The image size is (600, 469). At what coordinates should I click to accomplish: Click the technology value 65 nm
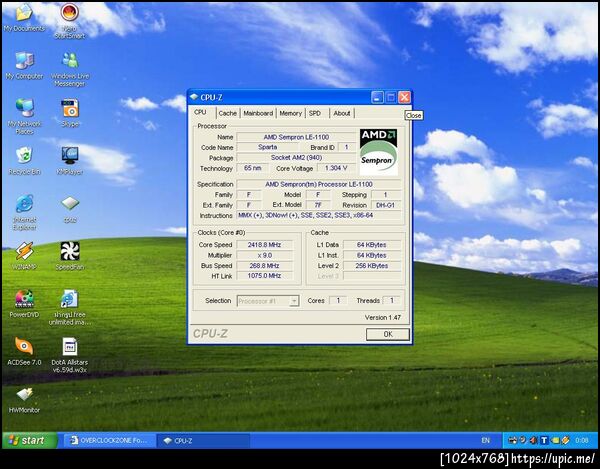coord(253,168)
